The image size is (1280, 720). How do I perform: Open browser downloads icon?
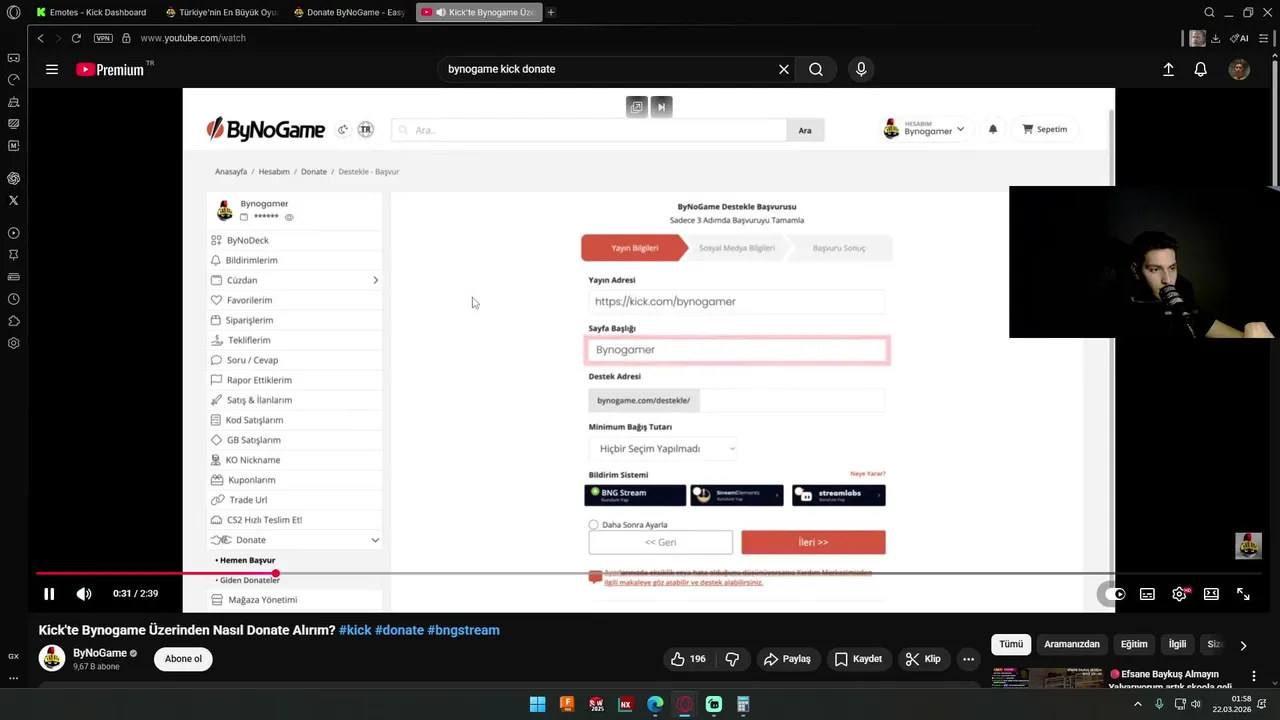point(1215,38)
